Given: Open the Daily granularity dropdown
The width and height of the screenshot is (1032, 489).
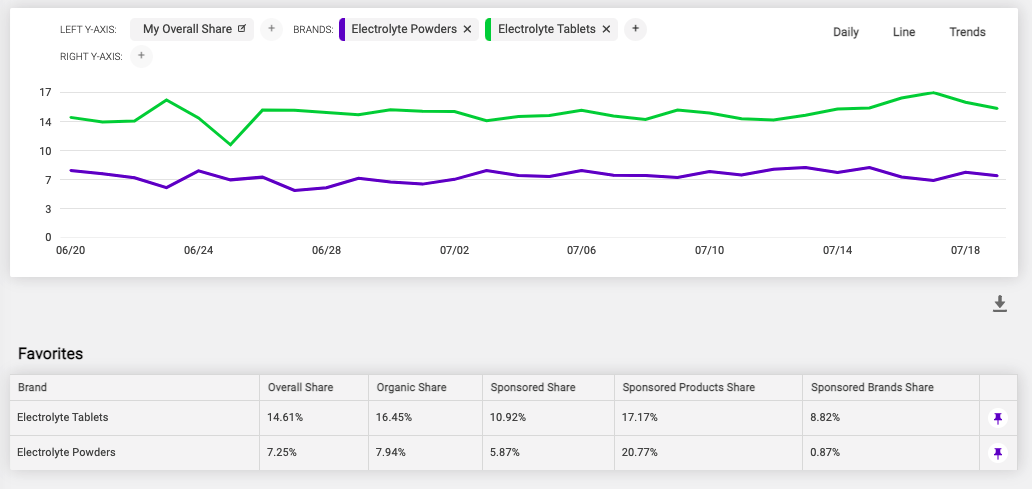Looking at the screenshot, I should (x=846, y=32).
